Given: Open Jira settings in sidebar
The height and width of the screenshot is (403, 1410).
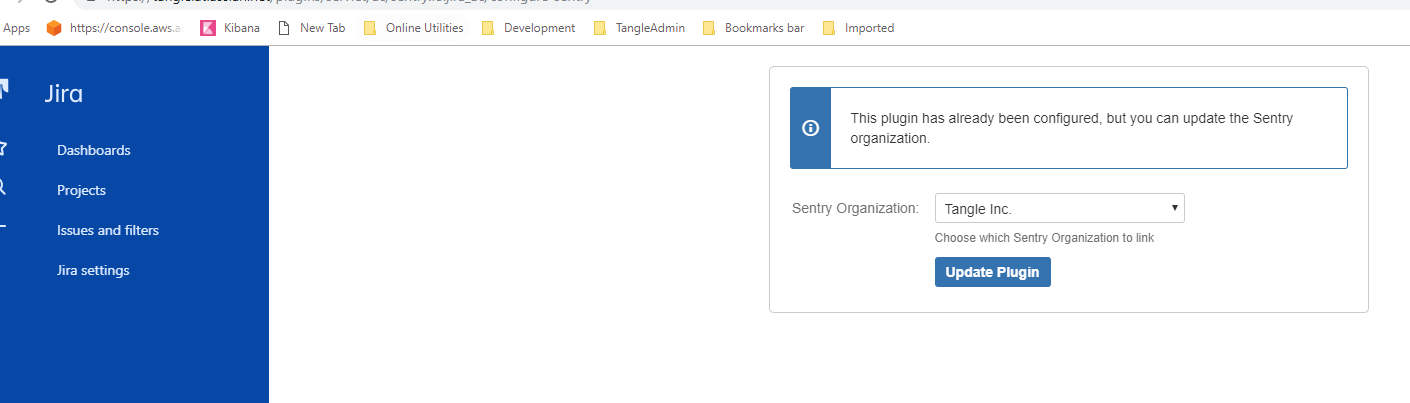Looking at the screenshot, I should 93,270.
